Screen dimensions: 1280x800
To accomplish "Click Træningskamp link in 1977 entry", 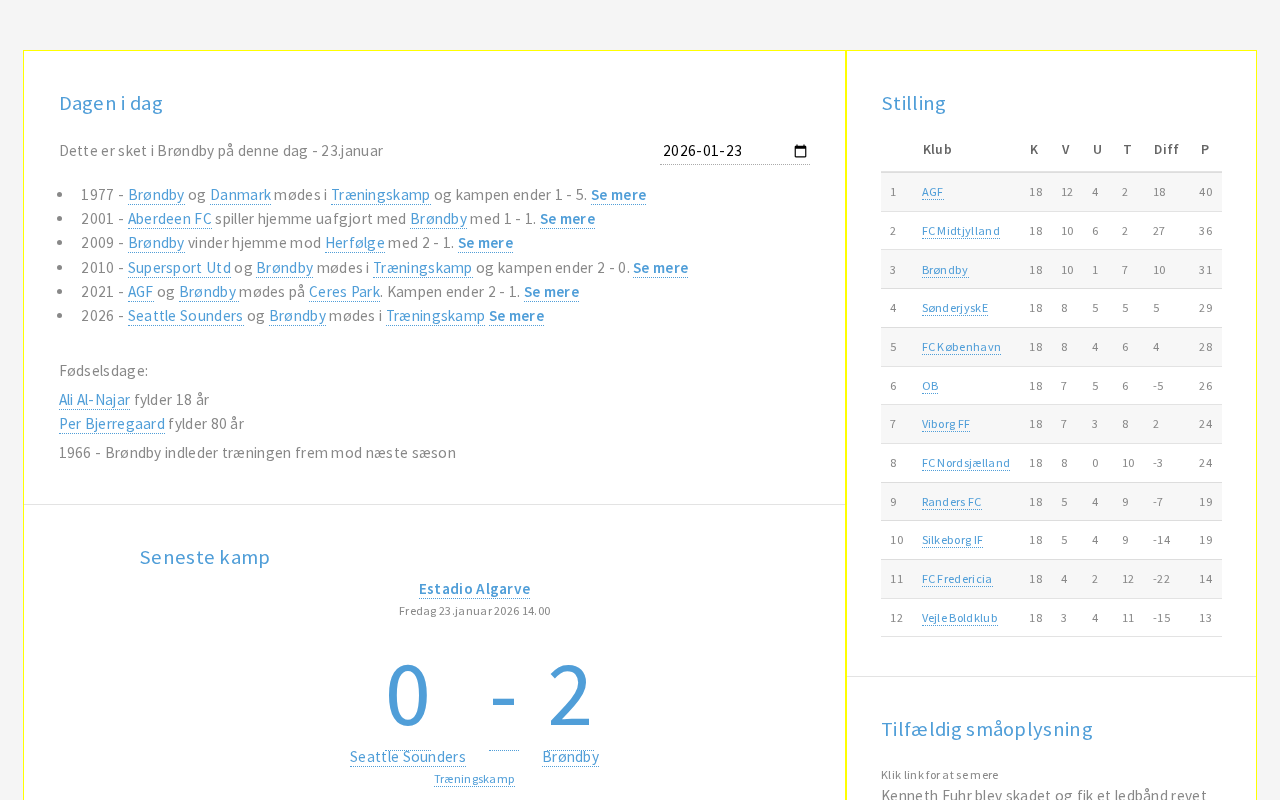I will pyautogui.click(x=380, y=195).
